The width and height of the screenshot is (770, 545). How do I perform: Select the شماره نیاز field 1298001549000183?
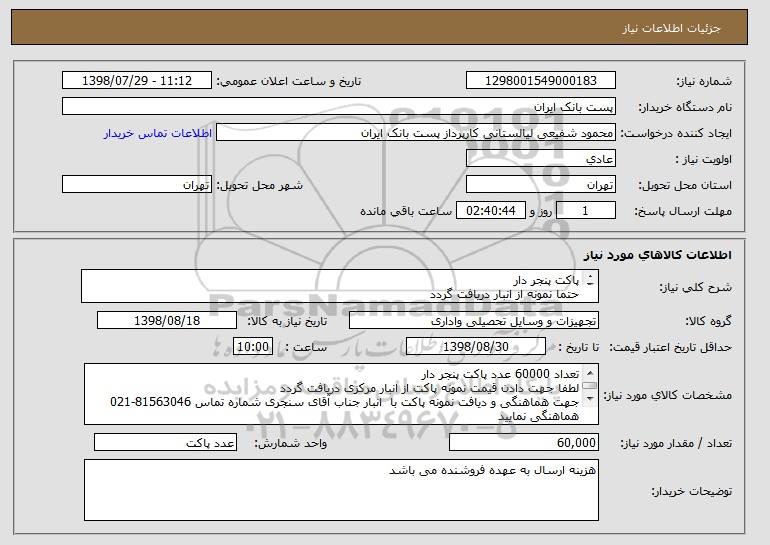[x=541, y=81]
